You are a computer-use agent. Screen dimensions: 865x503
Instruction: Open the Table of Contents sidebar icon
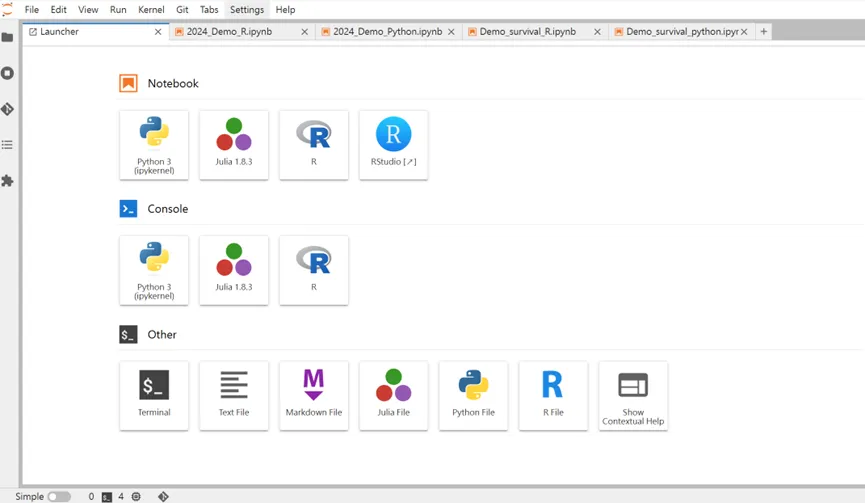point(7,145)
